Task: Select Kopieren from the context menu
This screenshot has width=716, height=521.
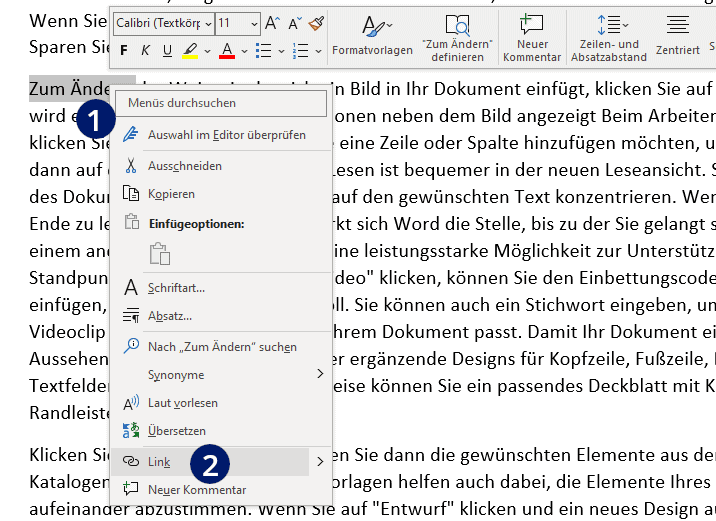Action: [221, 194]
